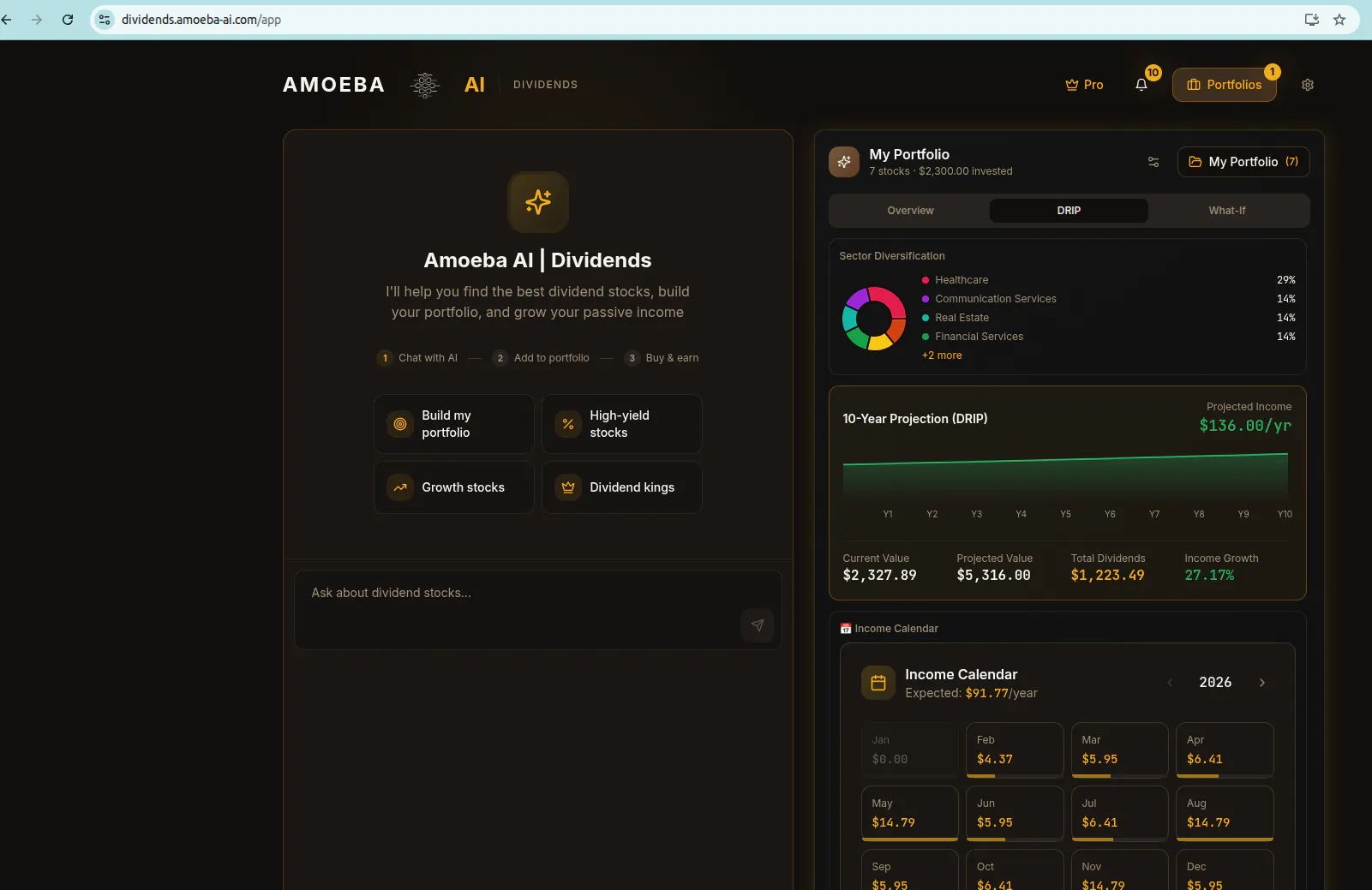Open the Jan month card
Image resolution: width=1372 pixels, height=890 pixels.
[910, 750]
